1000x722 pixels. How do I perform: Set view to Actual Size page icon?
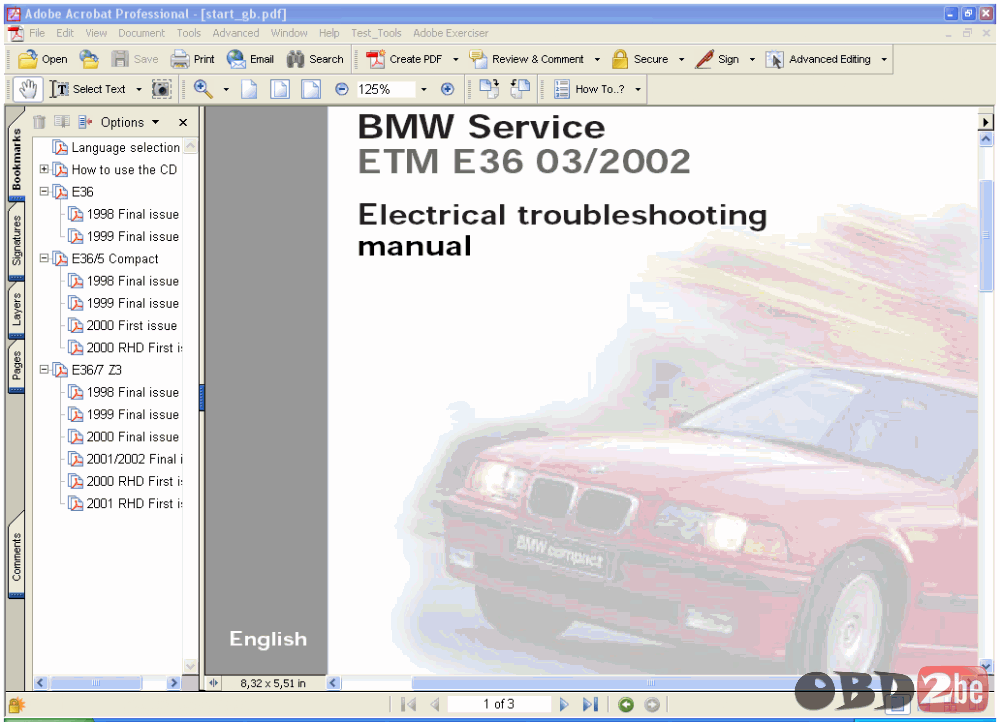249,89
